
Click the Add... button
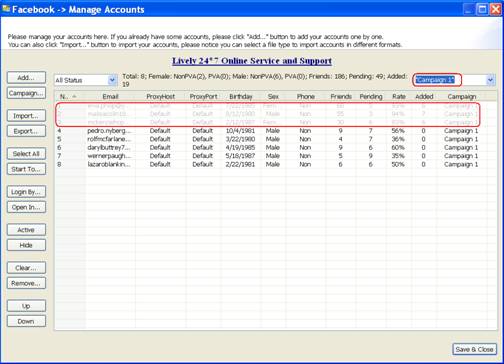tap(26, 78)
